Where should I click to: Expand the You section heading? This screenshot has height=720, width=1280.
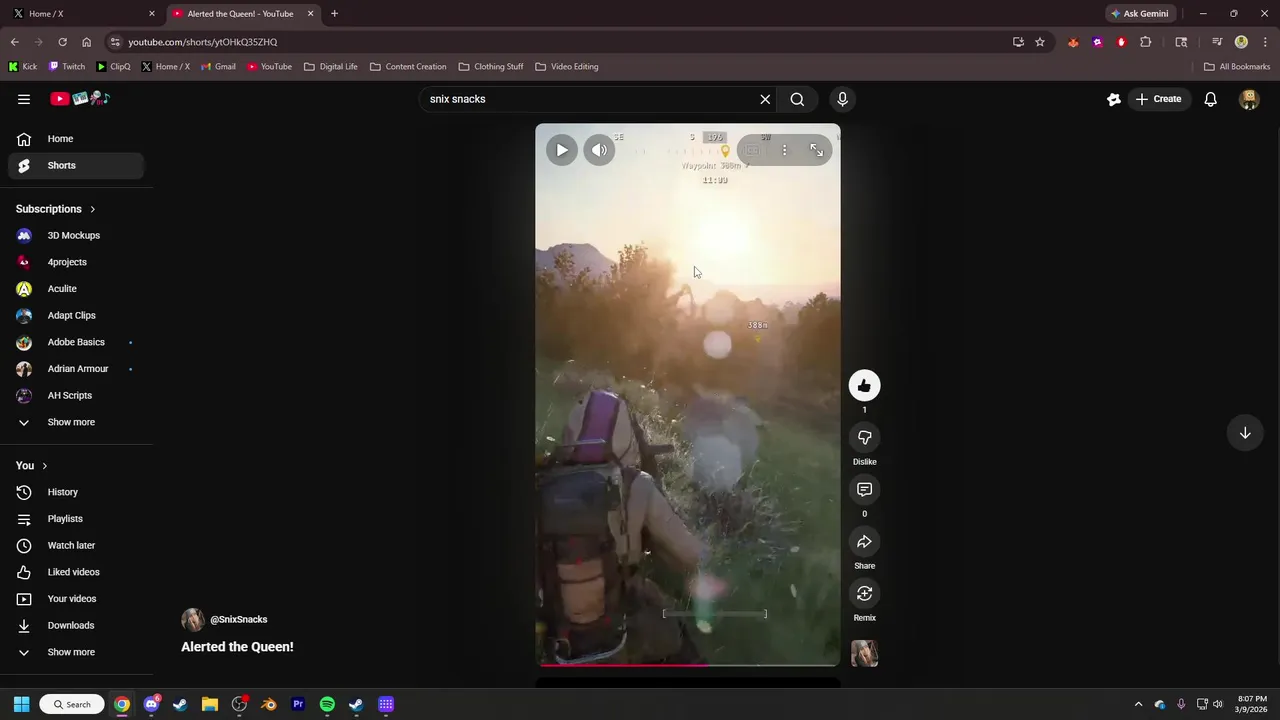coord(32,466)
